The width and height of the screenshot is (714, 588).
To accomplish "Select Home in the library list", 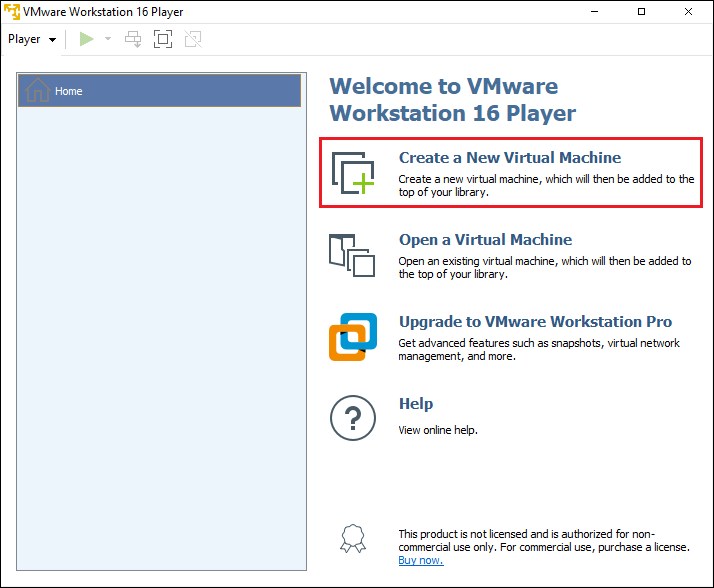I will pos(160,91).
